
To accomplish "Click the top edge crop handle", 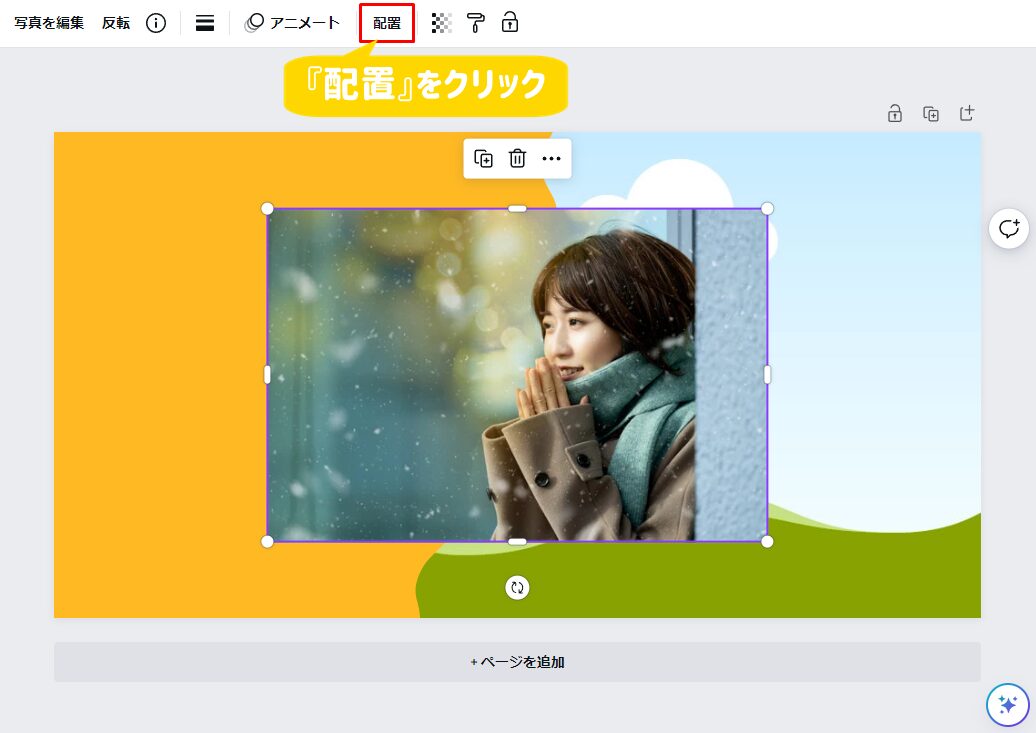I will pos(517,209).
